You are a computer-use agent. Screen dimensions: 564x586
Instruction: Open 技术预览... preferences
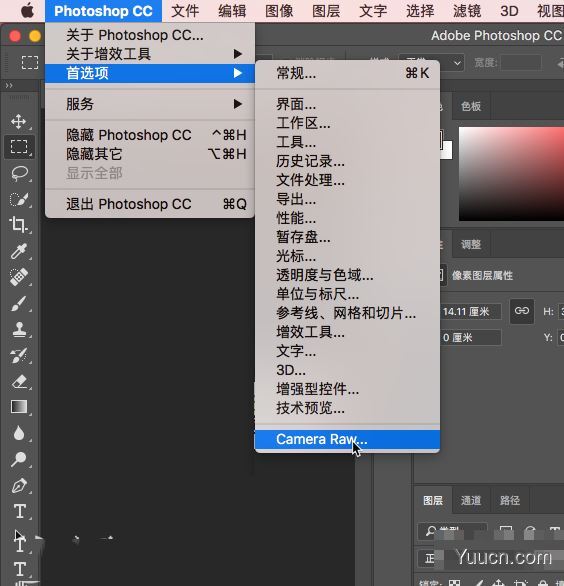(x=347, y=408)
